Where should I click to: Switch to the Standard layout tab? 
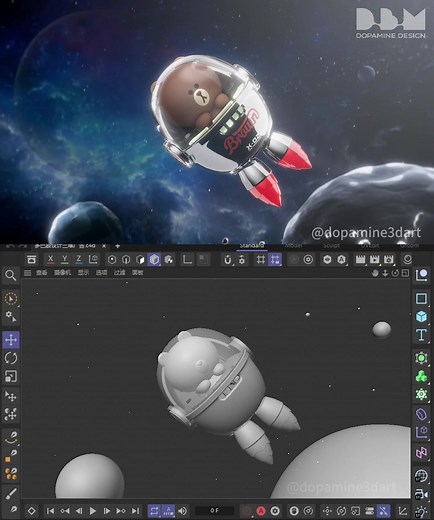(252, 246)
